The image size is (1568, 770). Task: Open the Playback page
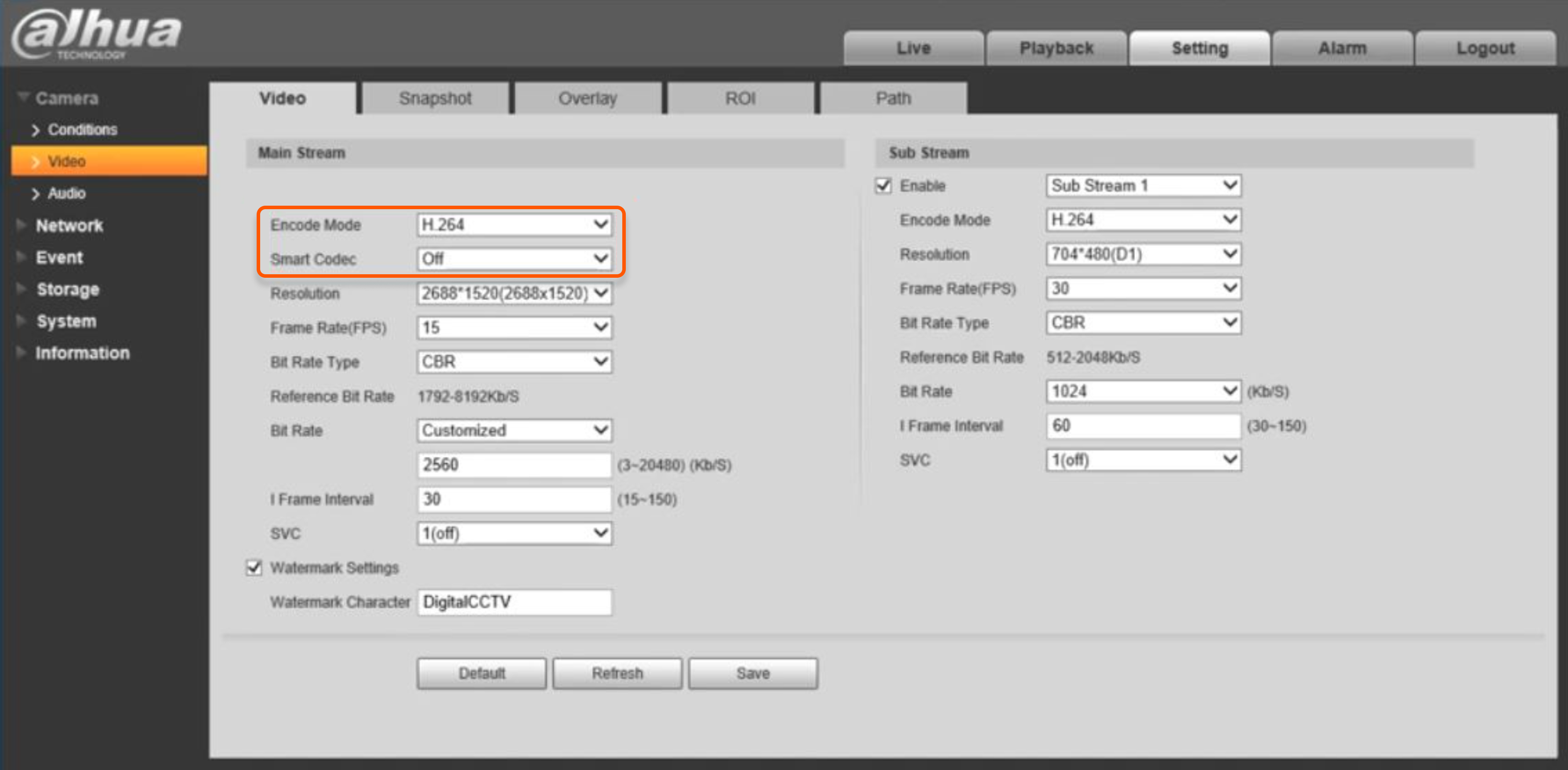pyautogui.click(x=1056, y=47)
